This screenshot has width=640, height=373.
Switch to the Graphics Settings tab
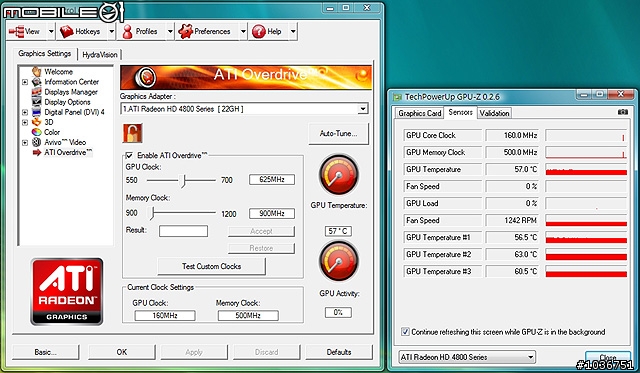tap(44, 53)
